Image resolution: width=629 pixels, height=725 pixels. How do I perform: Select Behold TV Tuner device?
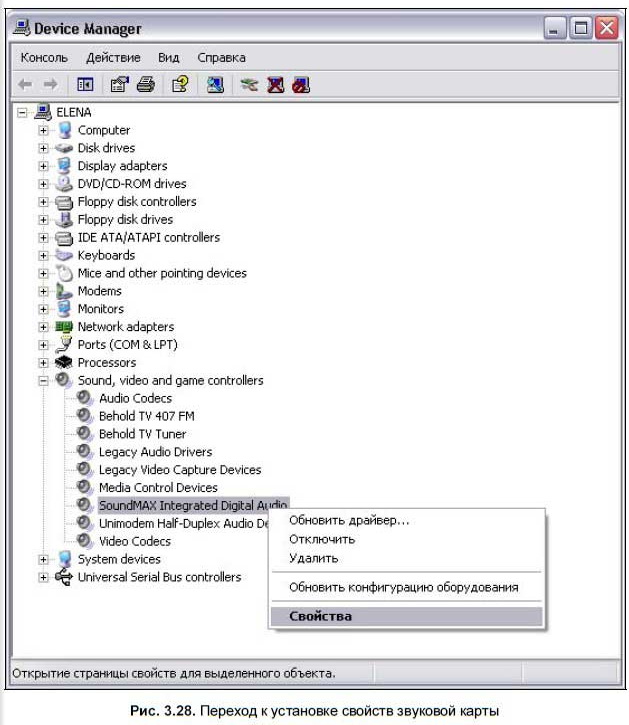tap(143, 434)
